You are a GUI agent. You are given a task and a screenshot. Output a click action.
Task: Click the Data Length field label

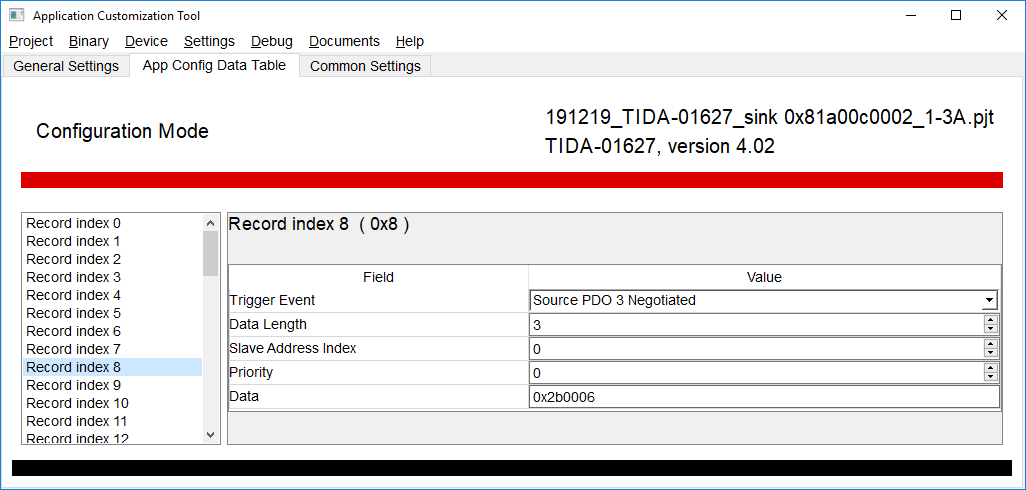tap(268, 324)
